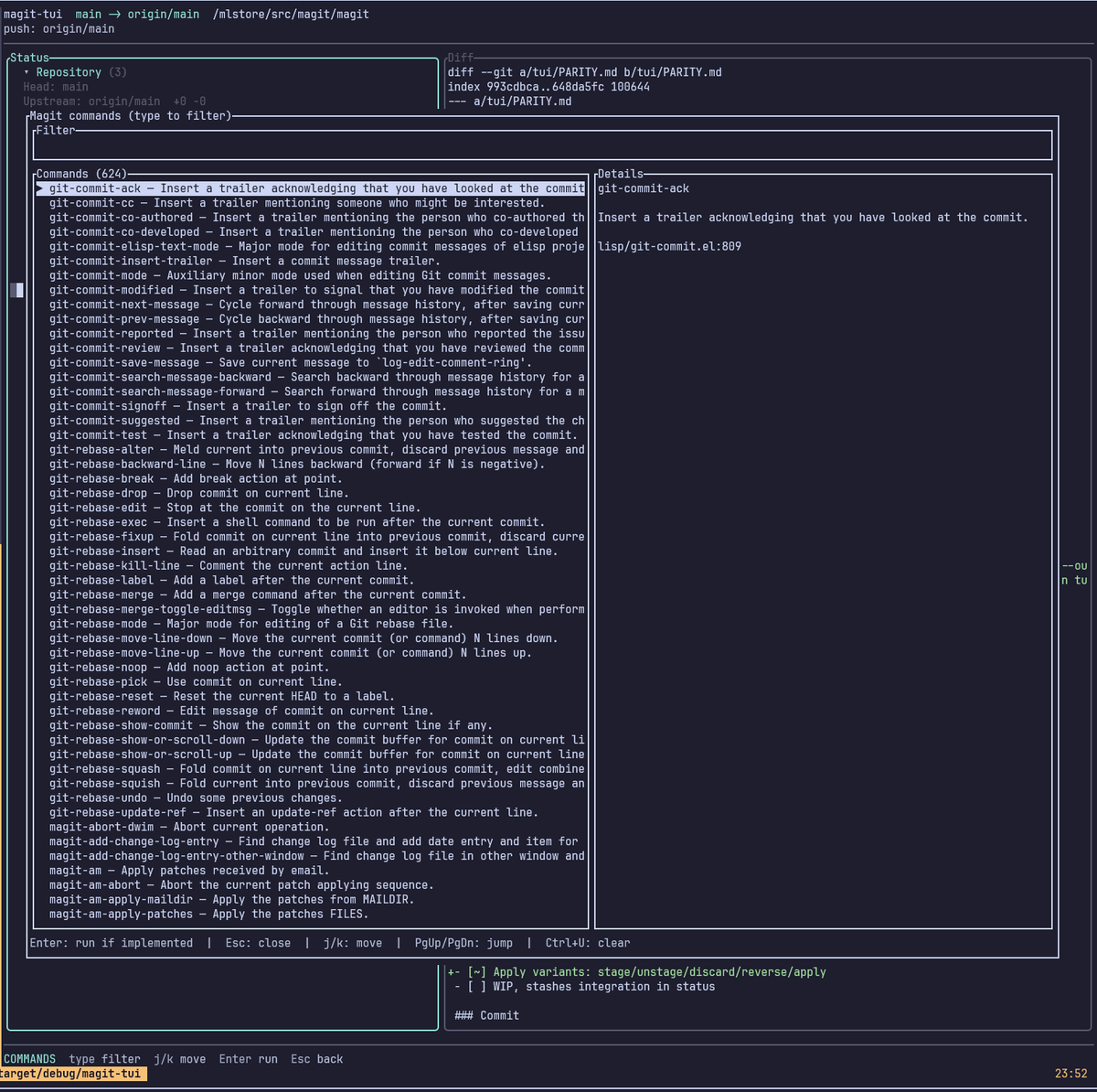Click 'Enter: run if implemented' hint

pos(112,943)
